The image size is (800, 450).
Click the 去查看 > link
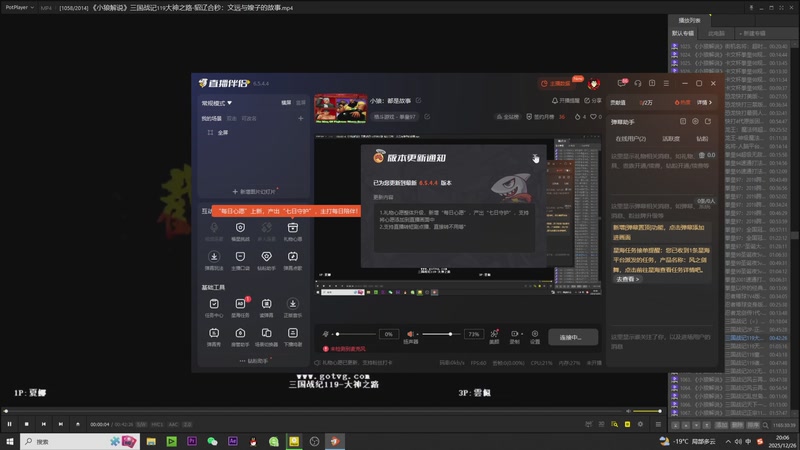[627, 279]
